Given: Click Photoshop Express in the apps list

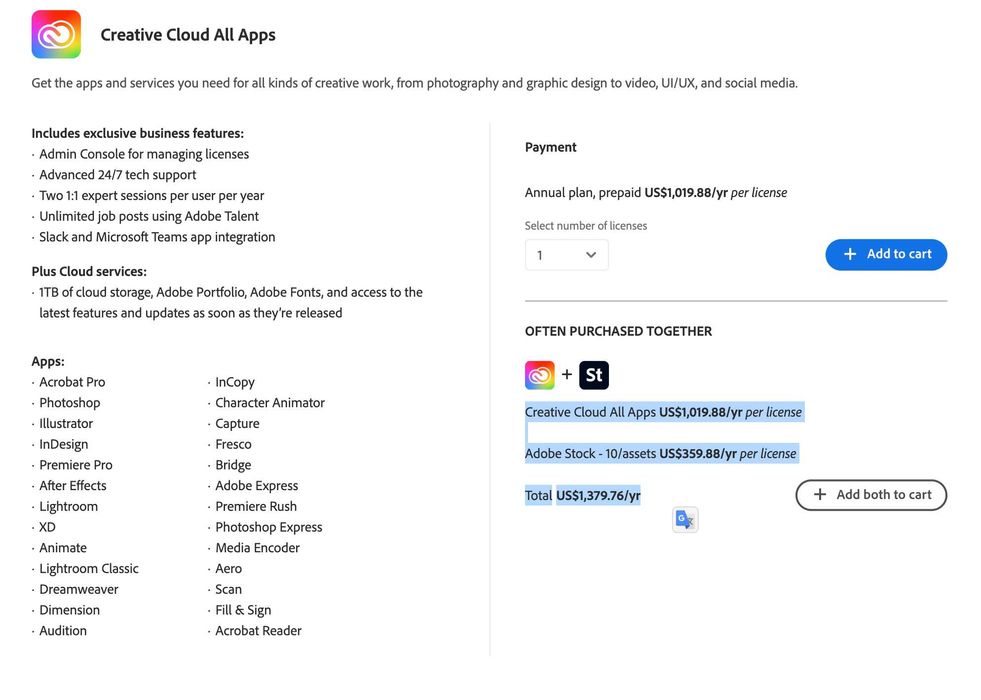Looking at the screenshot, I should point(268,527).
